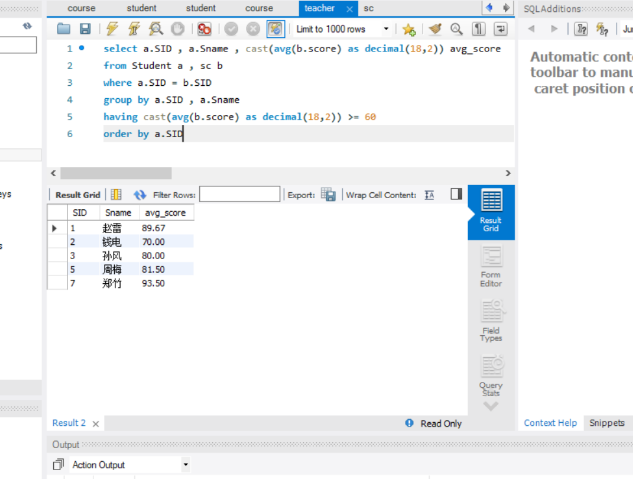Click into the Filter Rows input field
Image resolution: width=633 pixels, height=479 pixels.
point(239,194)
